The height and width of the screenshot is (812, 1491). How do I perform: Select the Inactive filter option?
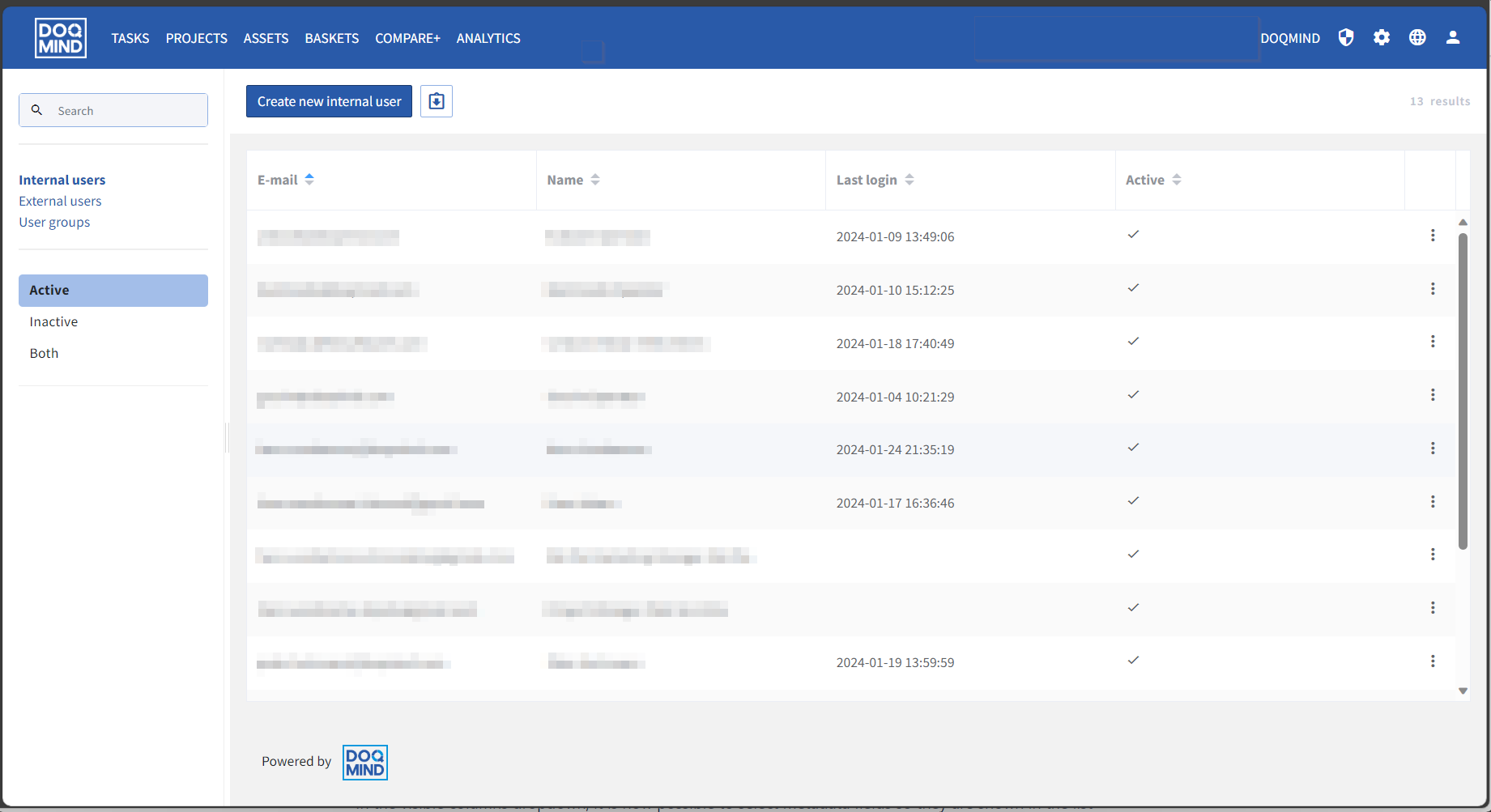click(x=54, y=322)
